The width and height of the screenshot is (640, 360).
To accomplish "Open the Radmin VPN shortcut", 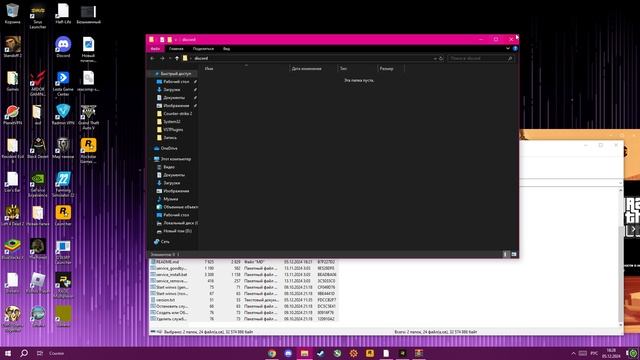I will 63,114.
